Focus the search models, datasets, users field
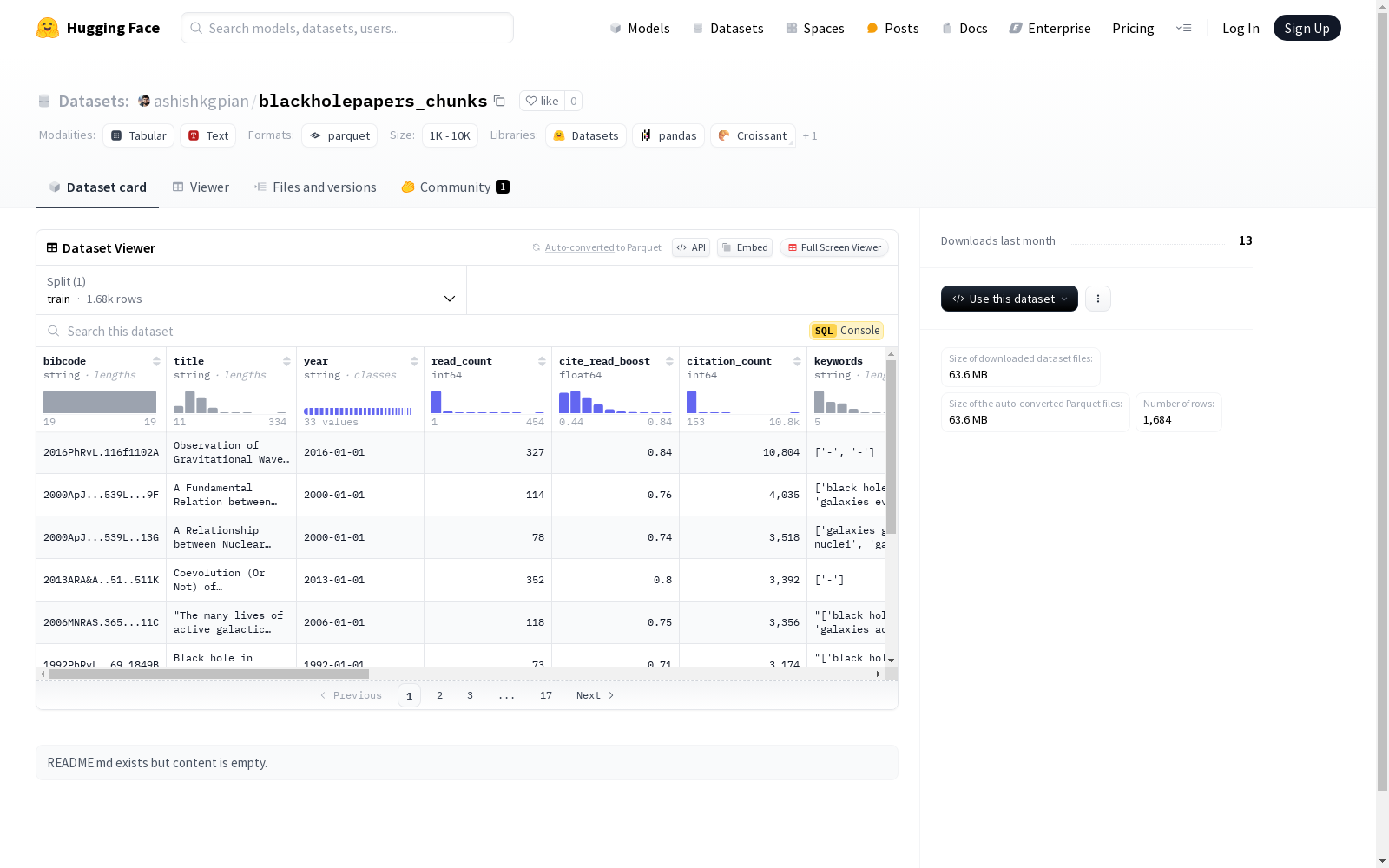This screenshot has height=868, width=1389. pos(347,28)
